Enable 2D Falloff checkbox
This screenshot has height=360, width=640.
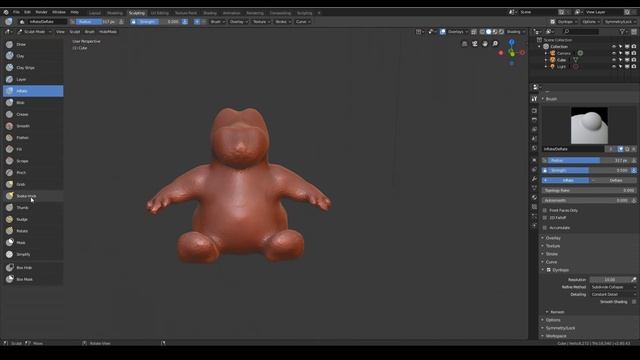click(545, 218)
